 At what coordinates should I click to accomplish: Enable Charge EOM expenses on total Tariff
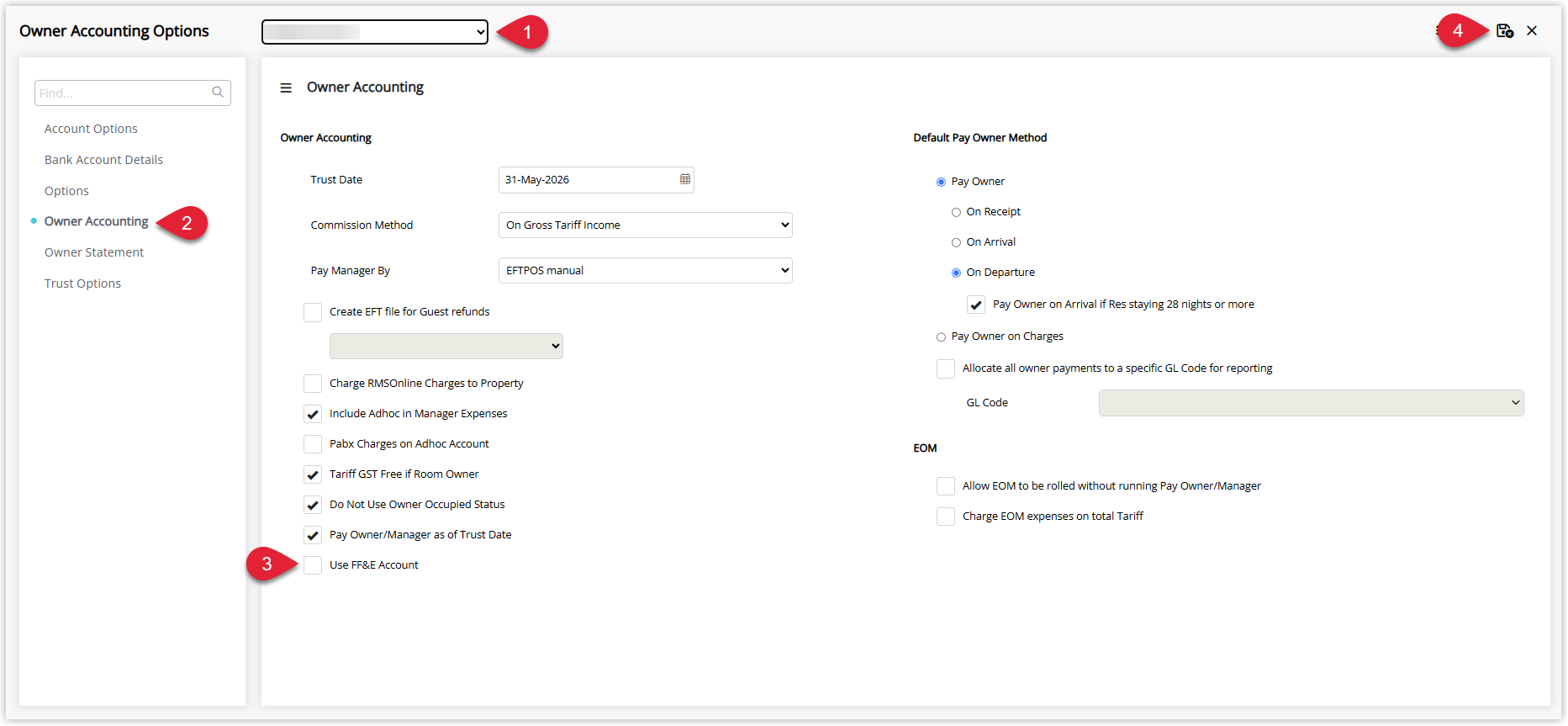point(946,517)
